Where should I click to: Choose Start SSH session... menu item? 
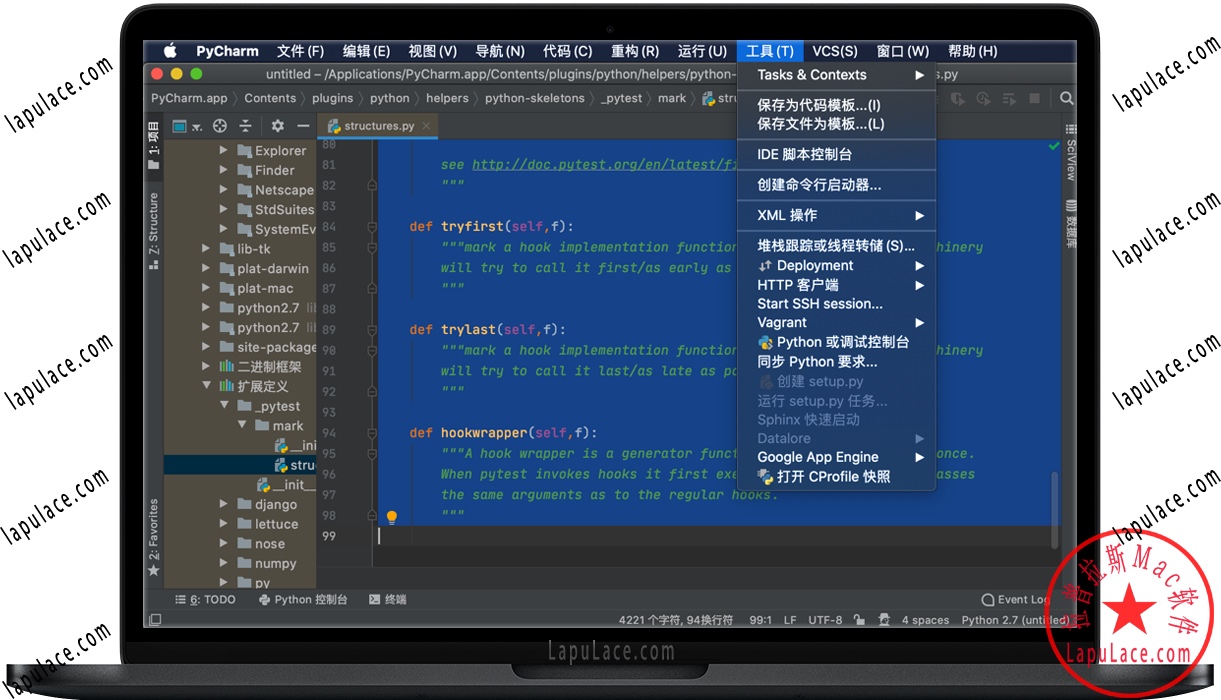836,304
